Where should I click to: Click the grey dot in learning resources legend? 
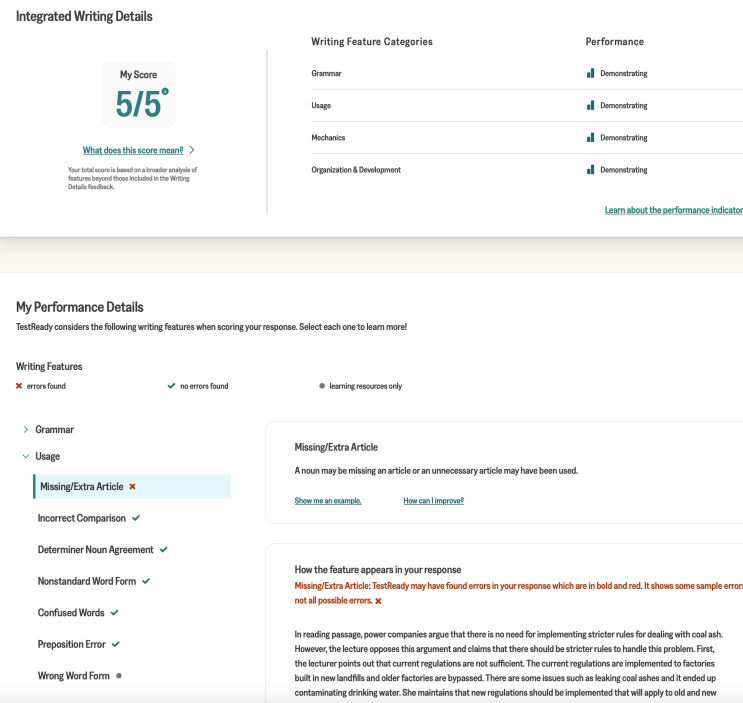(x=322, y=386)
